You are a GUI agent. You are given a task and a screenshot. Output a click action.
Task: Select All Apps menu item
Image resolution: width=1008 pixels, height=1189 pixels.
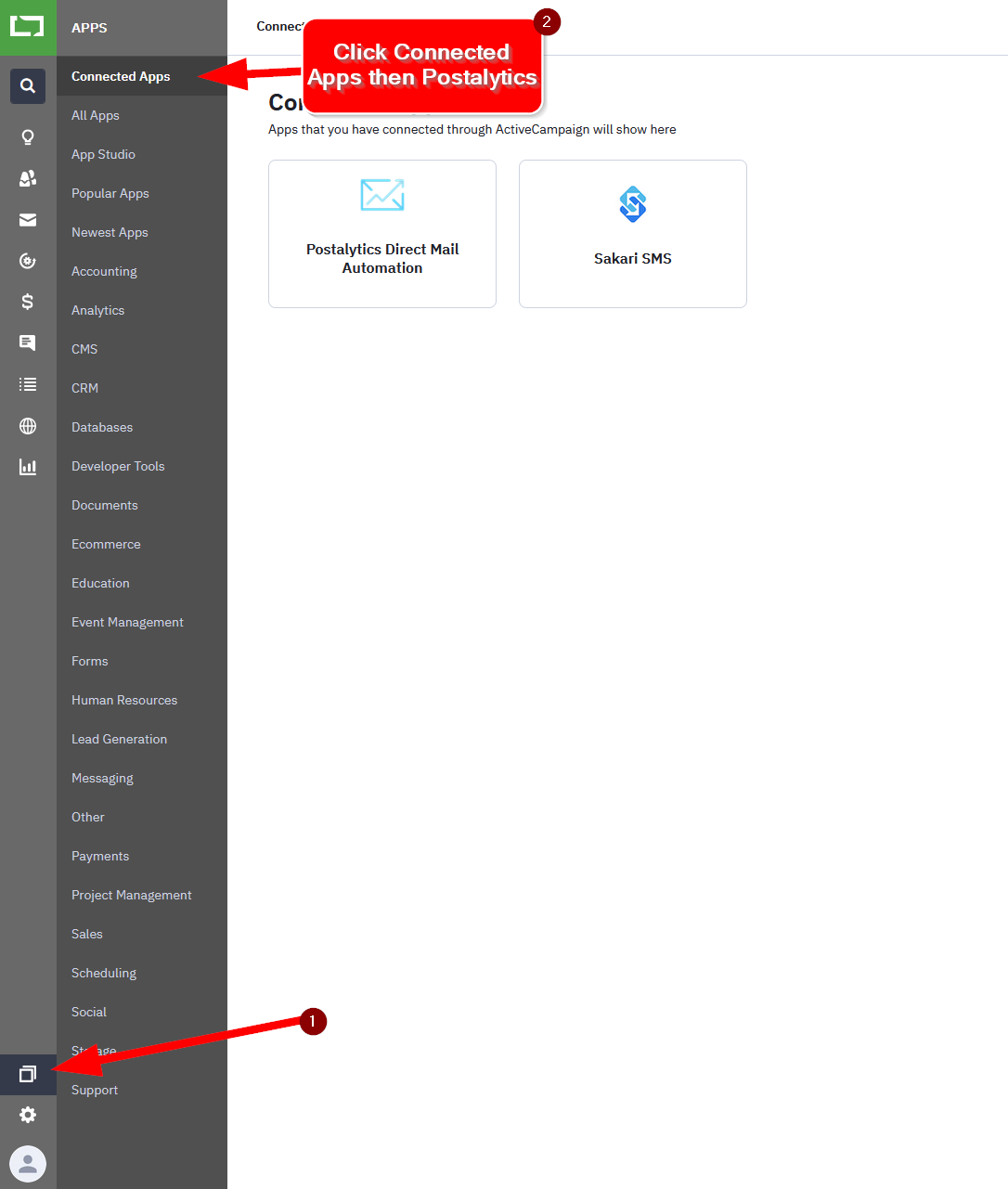point(142,115)
